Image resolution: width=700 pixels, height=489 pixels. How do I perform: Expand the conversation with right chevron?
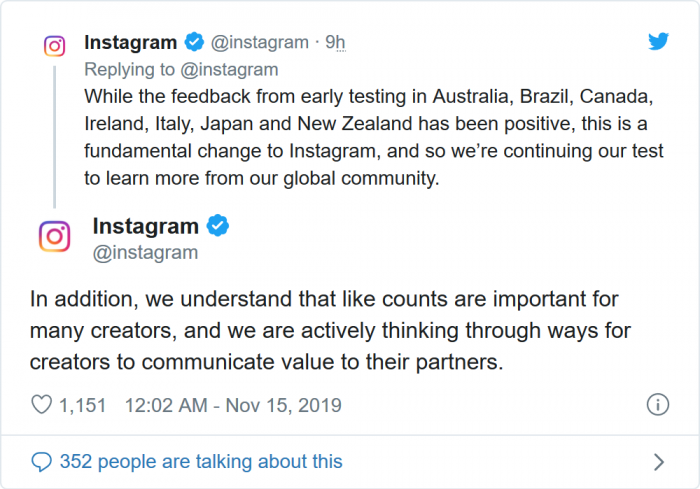658,461
